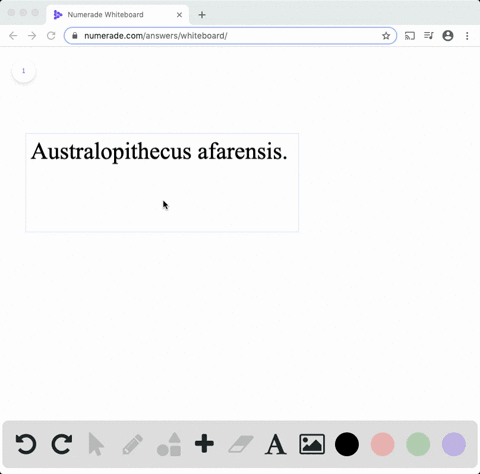Click the Australopithecus afarensis text box
The height and width of the screenshot is (474, 480).
tap(162, 182)
